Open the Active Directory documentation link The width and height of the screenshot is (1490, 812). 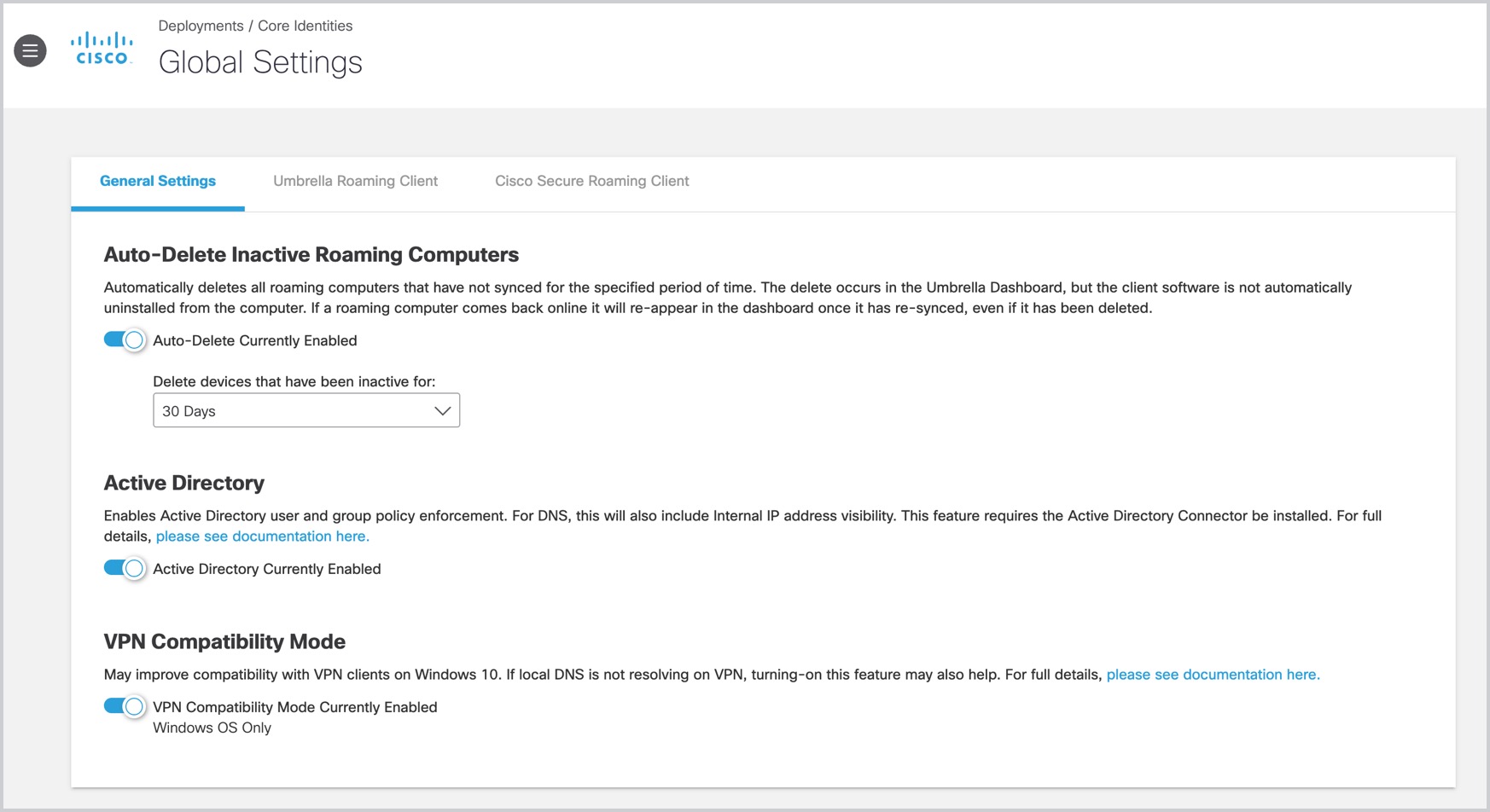(262, 536)
